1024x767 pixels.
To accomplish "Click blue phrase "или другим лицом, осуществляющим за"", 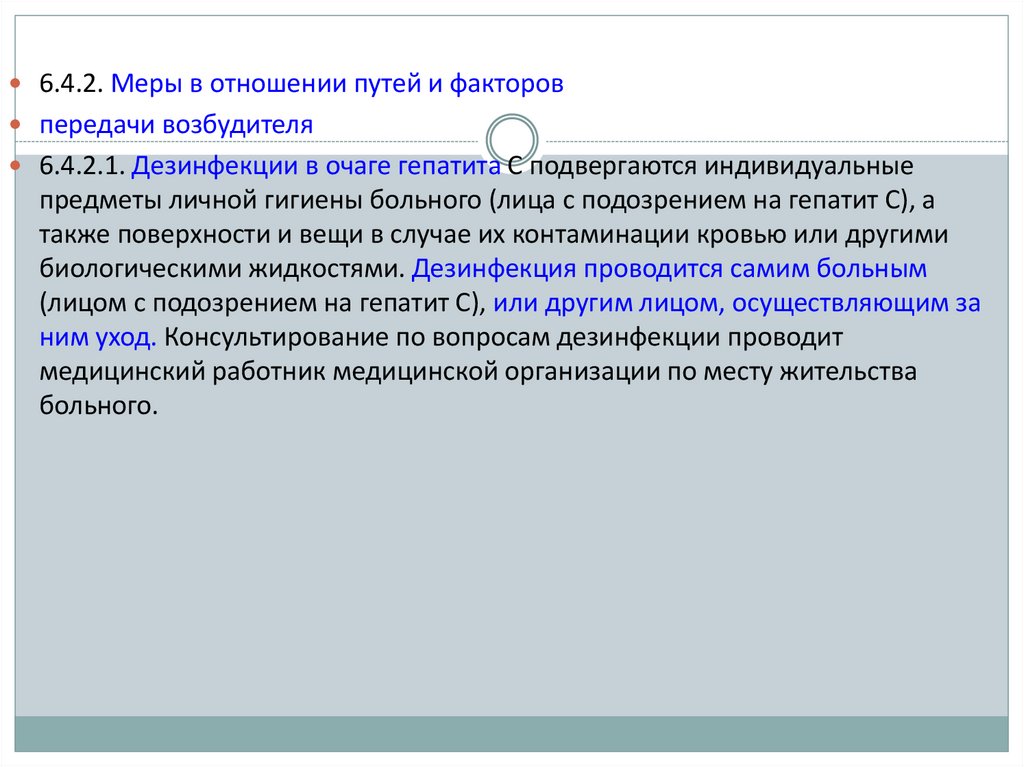I will pos(737,303).
